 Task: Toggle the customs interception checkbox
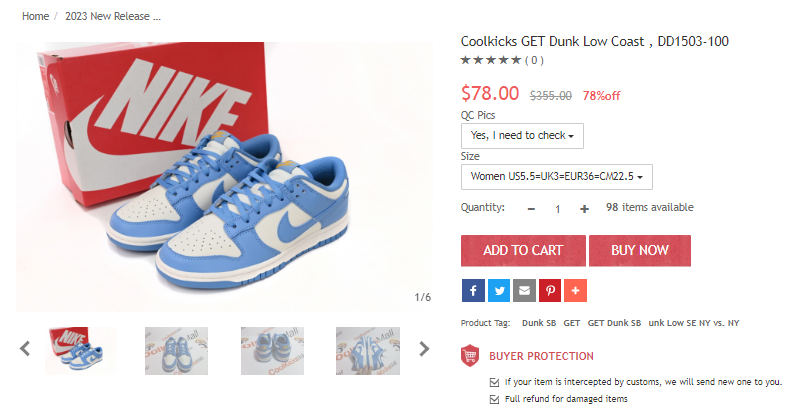(494, 382)
